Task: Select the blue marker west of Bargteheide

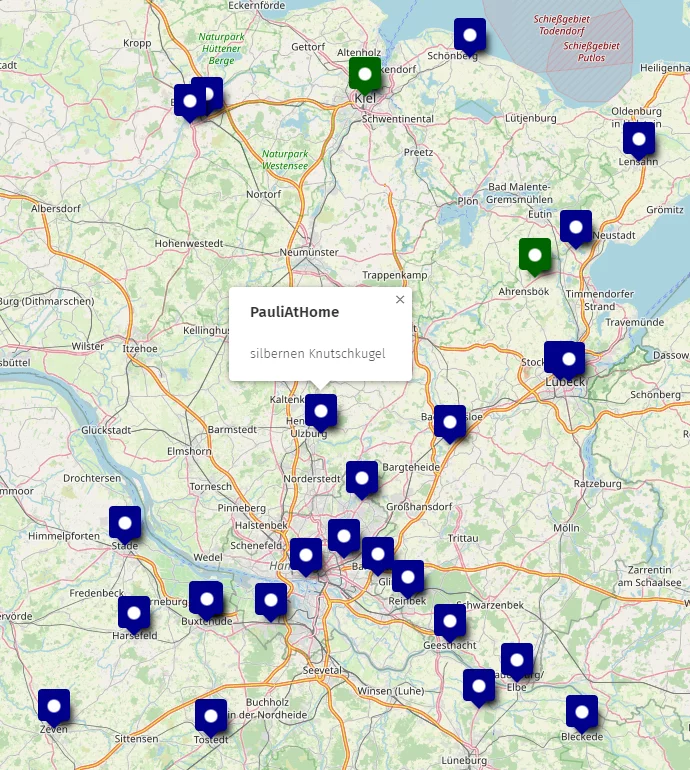Action: [362, 478]
